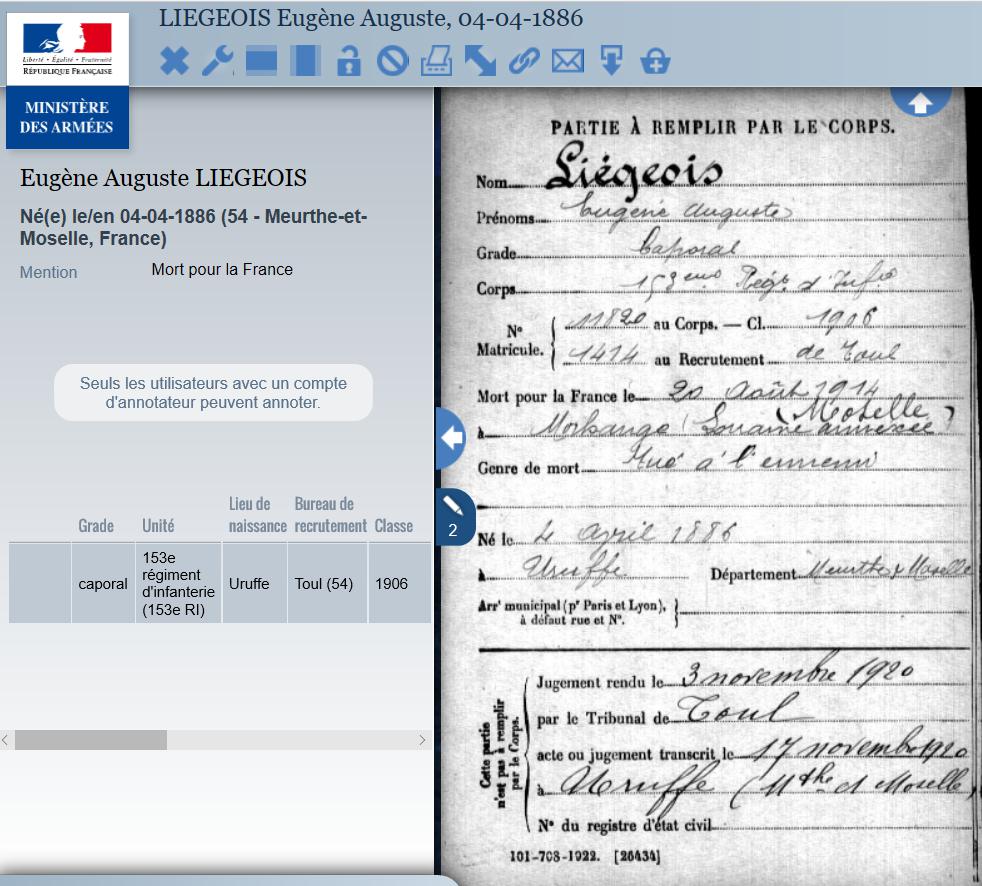Select the vertical layout rectangle icon
This screenshot has width=982, height=886.
[x=305, y=61]
